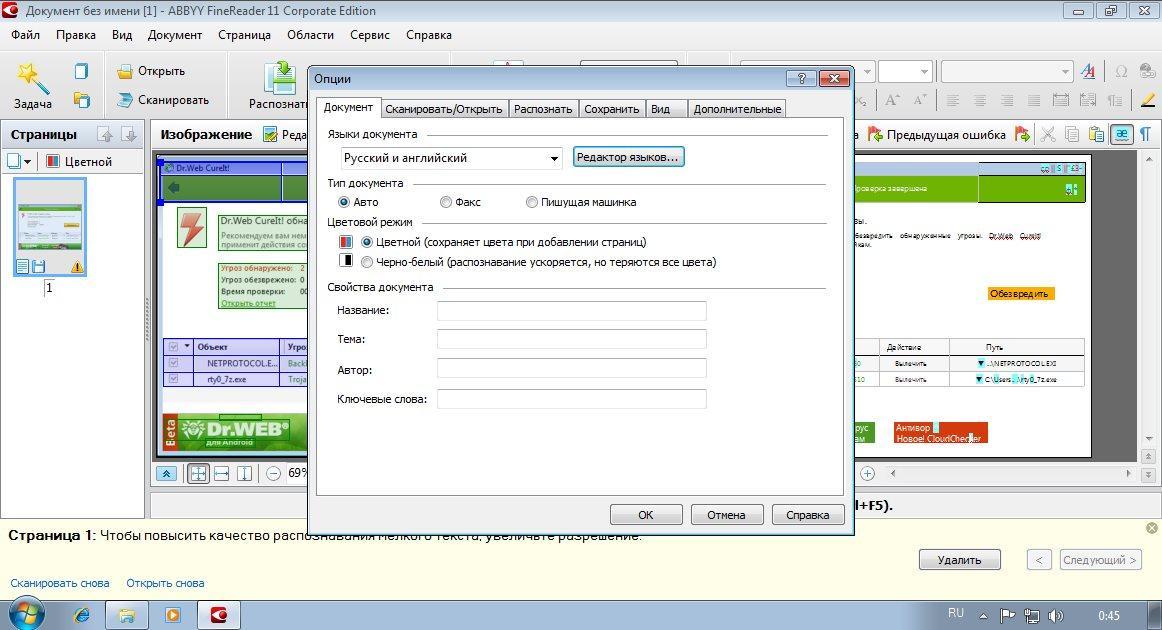Click the image edit icon next to Изображение
Screen dimensions: 1162x630
[270, 134]
